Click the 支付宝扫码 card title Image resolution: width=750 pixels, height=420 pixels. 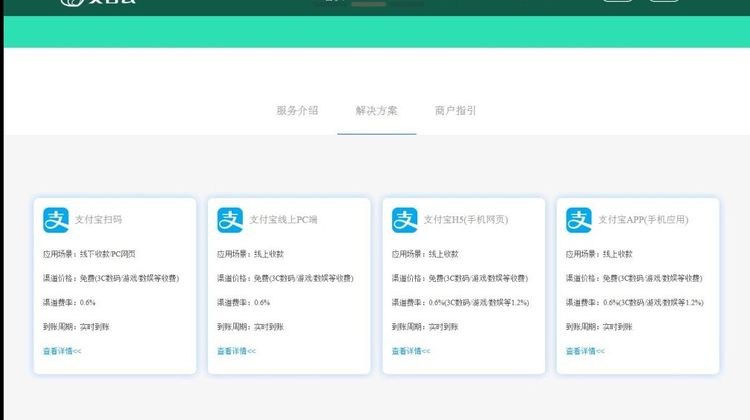point(98,220)
